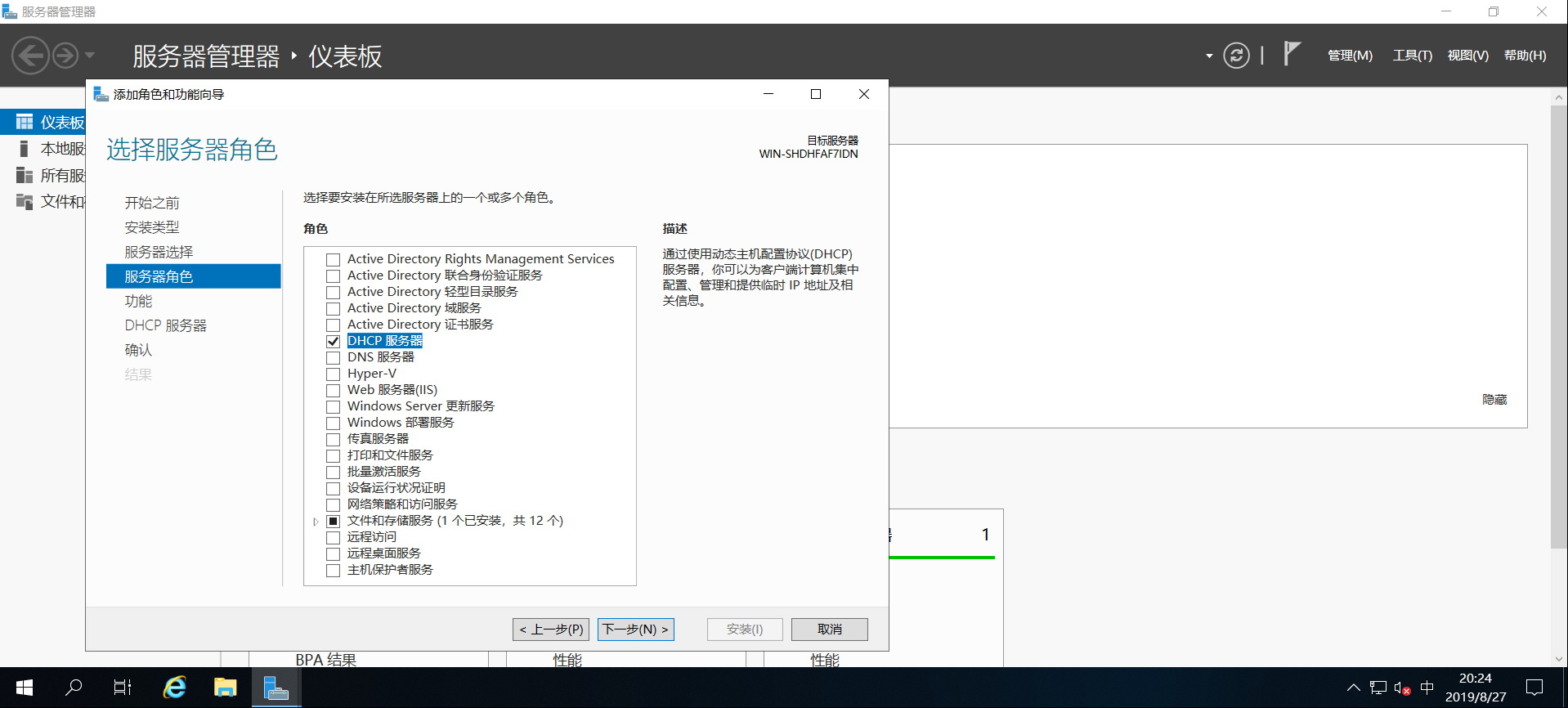
Task: Open the 帮助(H) menu
Action: pyautogui.click(x=1525, y=56)
